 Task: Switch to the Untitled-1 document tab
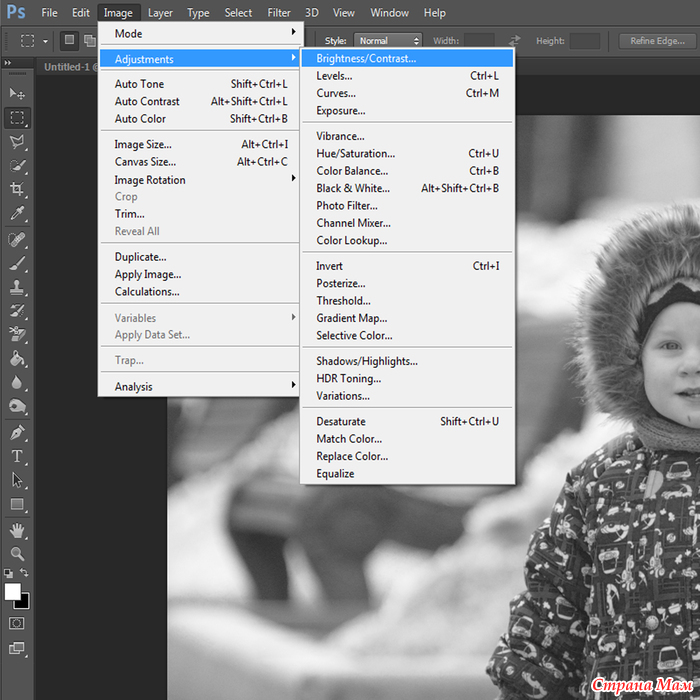click(x=69, y=67)
